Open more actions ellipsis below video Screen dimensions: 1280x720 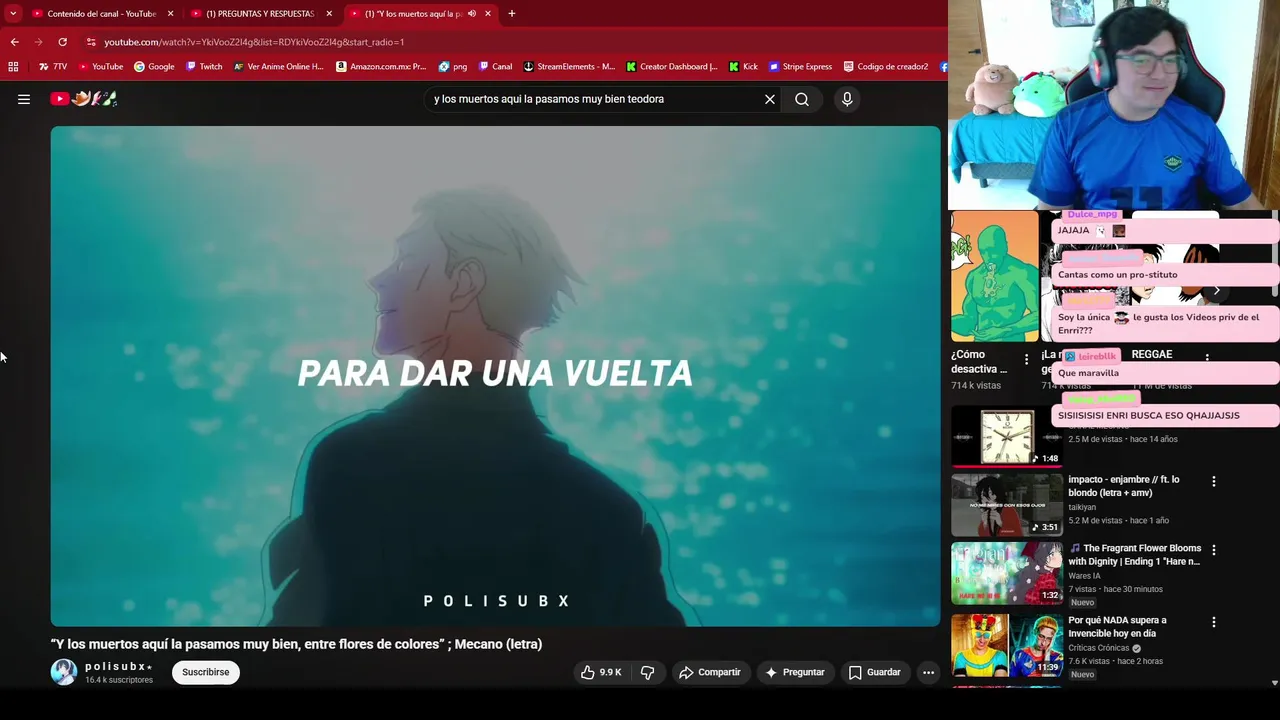[928, 672]
